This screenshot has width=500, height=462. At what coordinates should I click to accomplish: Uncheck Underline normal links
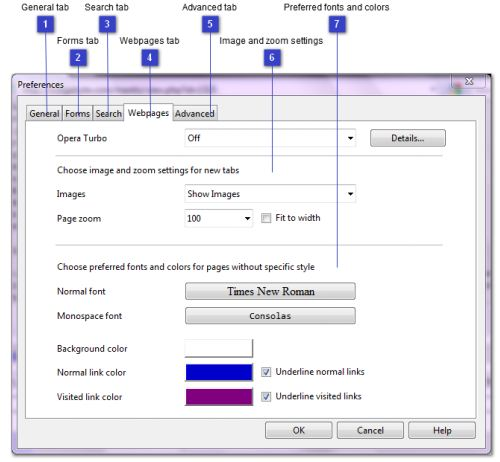pyautogui.click(x=266, y=372)
